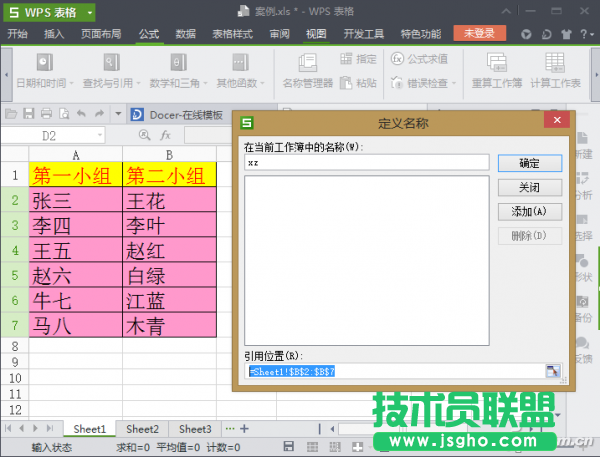Open the WPS 表格 application menu
The height and width of the screenshot is (457, 600).
click(48, 12)
